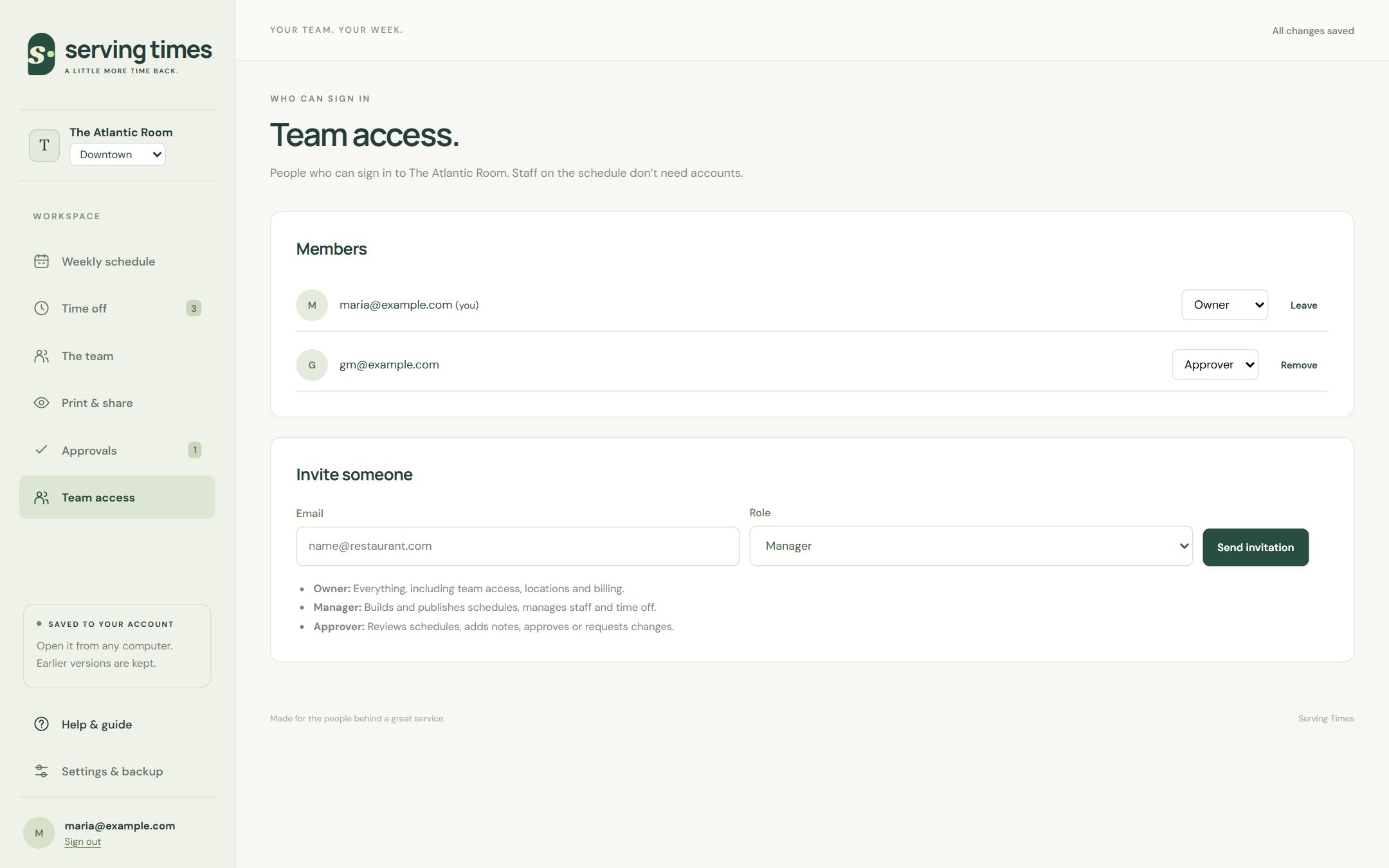Click the M avatar in the maria@example.com member row

coord(312,305)
